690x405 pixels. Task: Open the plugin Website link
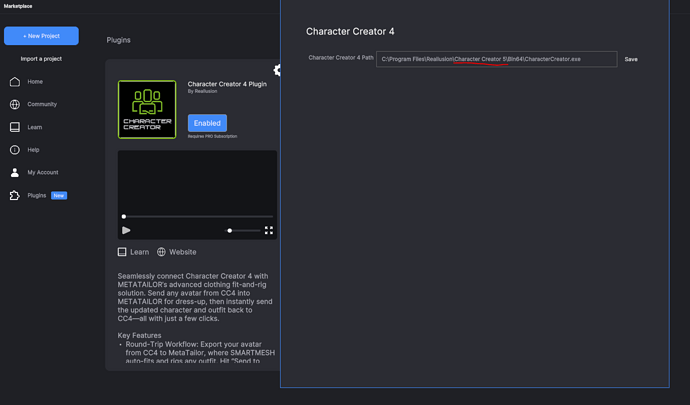point(176,252)
